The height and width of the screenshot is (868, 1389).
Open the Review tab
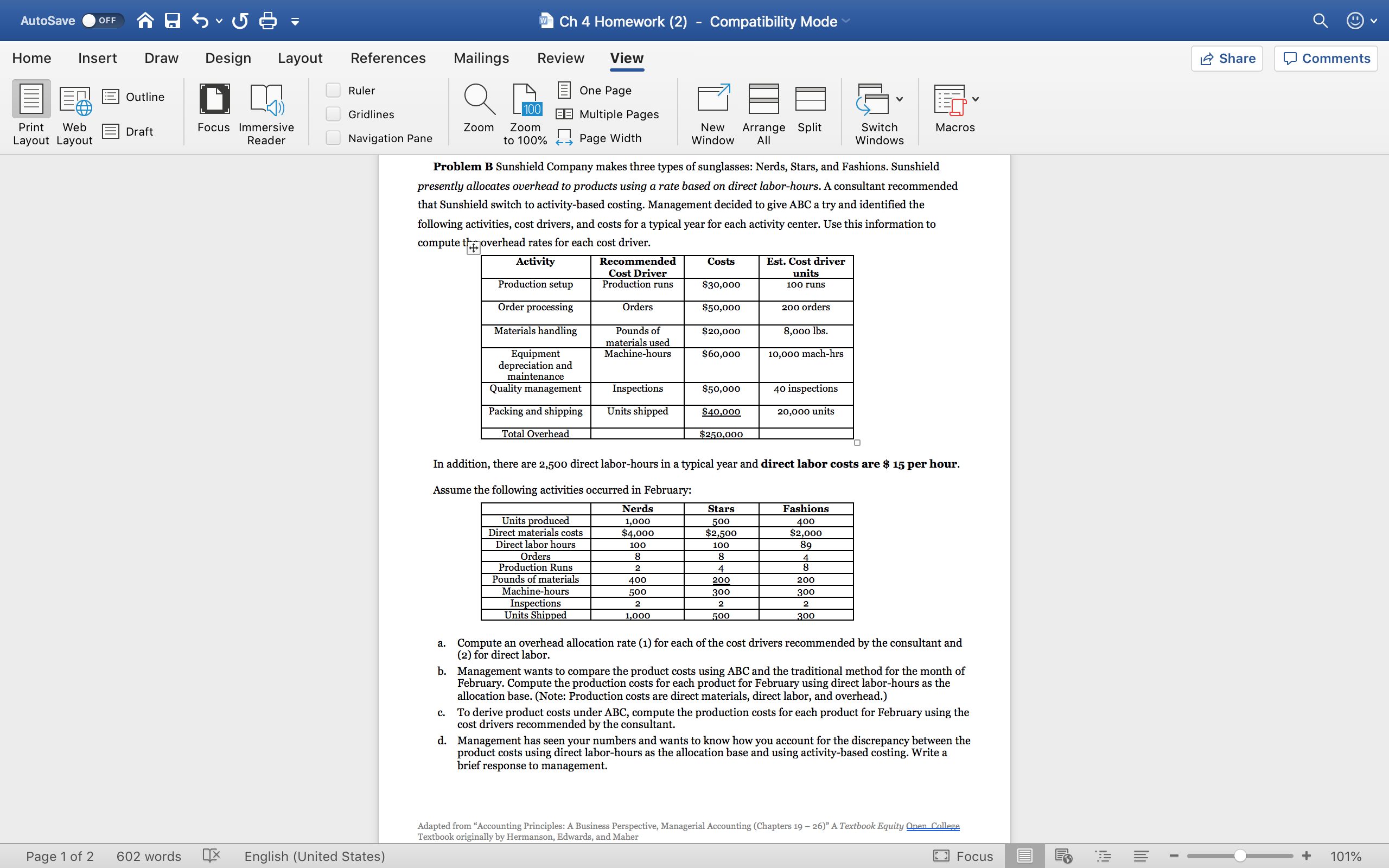coord(560,58)
